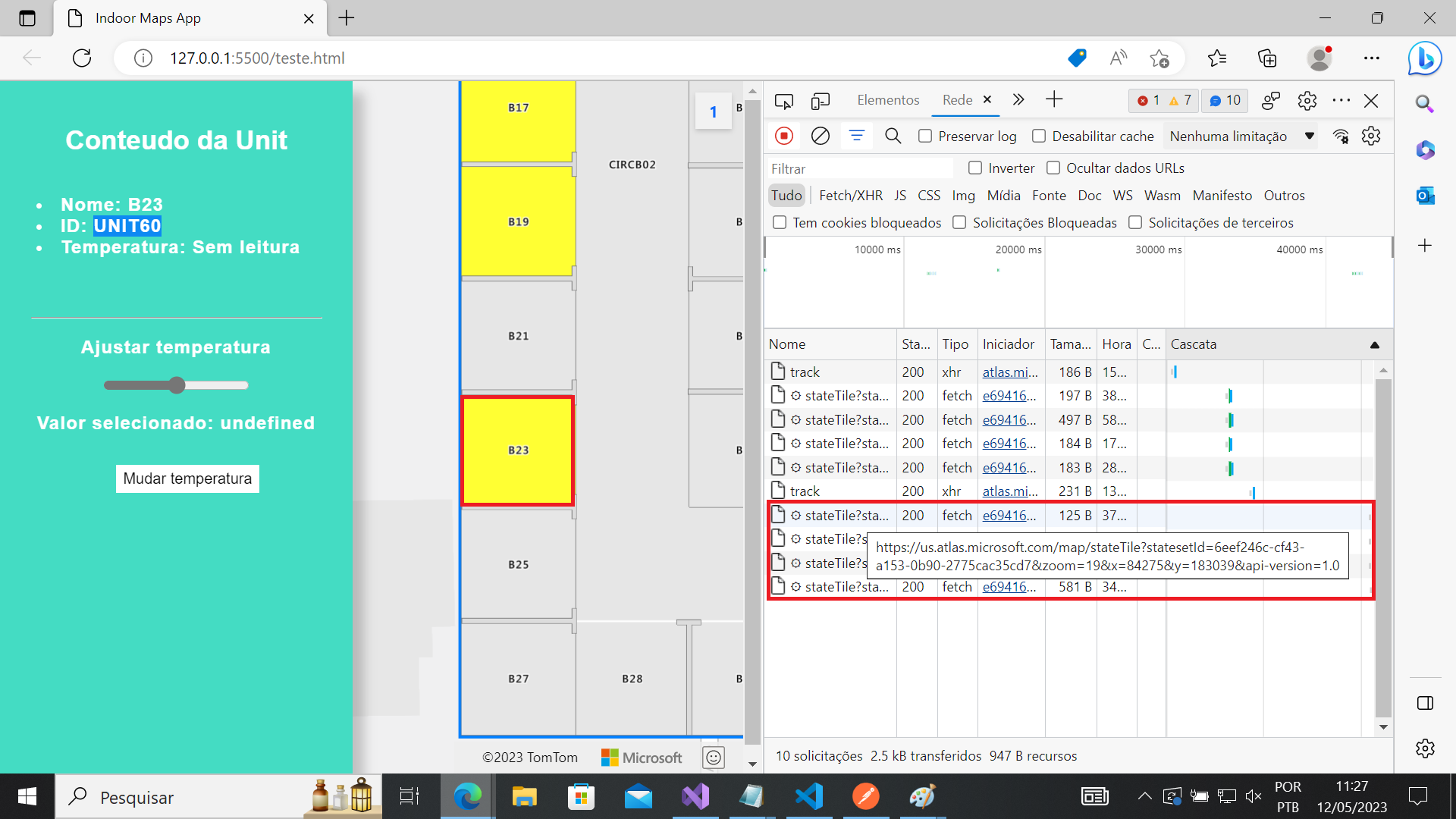This screenshot has height=819, width=1456.
Task: Open network conditions wifi icon
Action: (x=1341, y=136)
